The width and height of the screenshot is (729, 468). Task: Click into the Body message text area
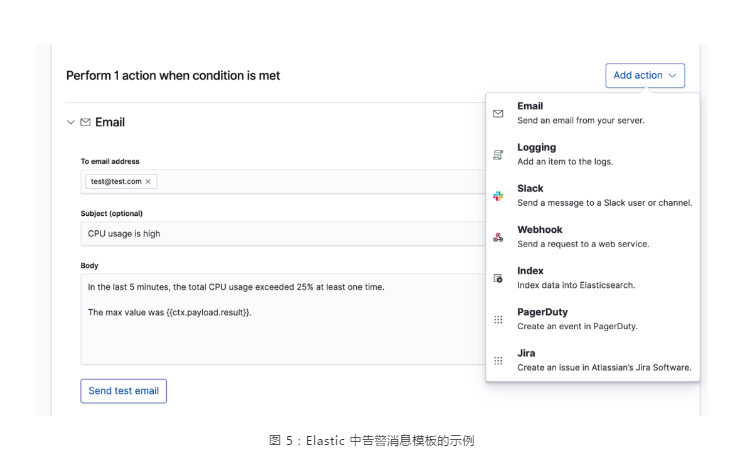click(x=283, y=319)
